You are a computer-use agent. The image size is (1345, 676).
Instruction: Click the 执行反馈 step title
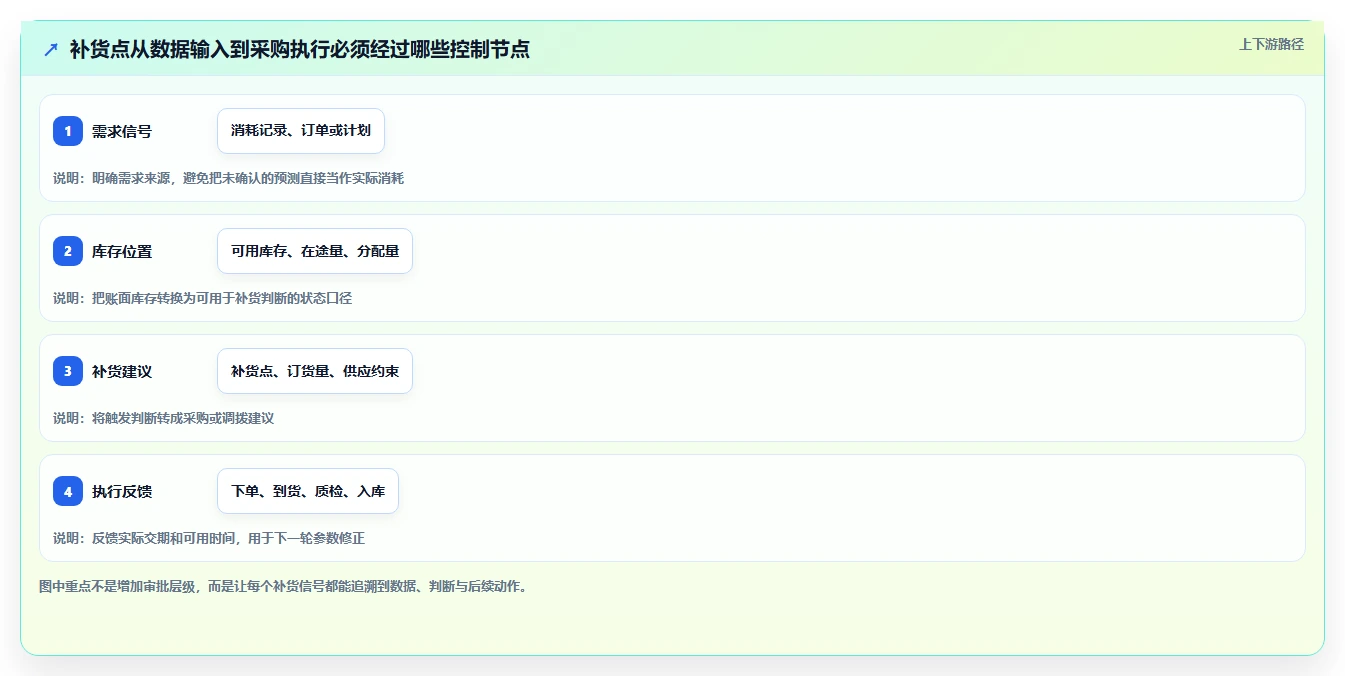122,491
